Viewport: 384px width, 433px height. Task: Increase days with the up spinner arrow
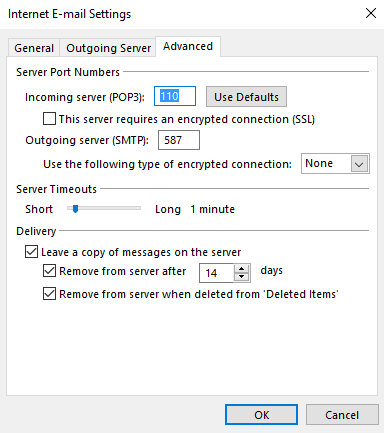click(242, 269)
